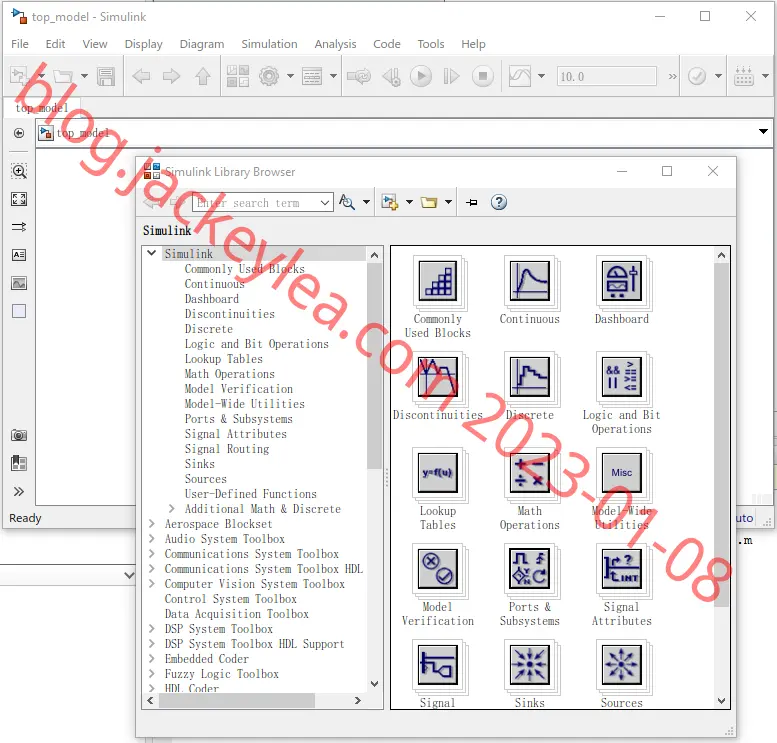Select Signal Routing in library tree
This screenshot has width=777, height=743.
227,449
